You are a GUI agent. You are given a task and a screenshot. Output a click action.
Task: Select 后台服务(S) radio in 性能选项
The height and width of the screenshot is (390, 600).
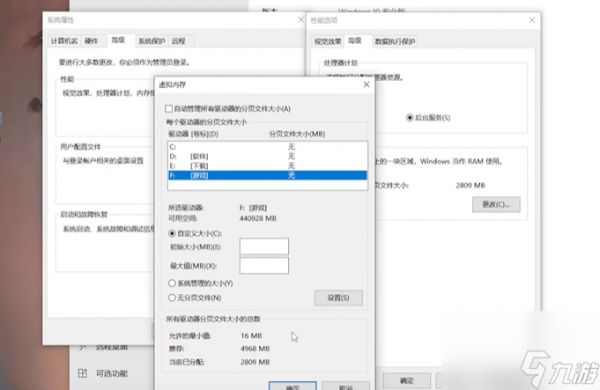(x=409, y=117)
